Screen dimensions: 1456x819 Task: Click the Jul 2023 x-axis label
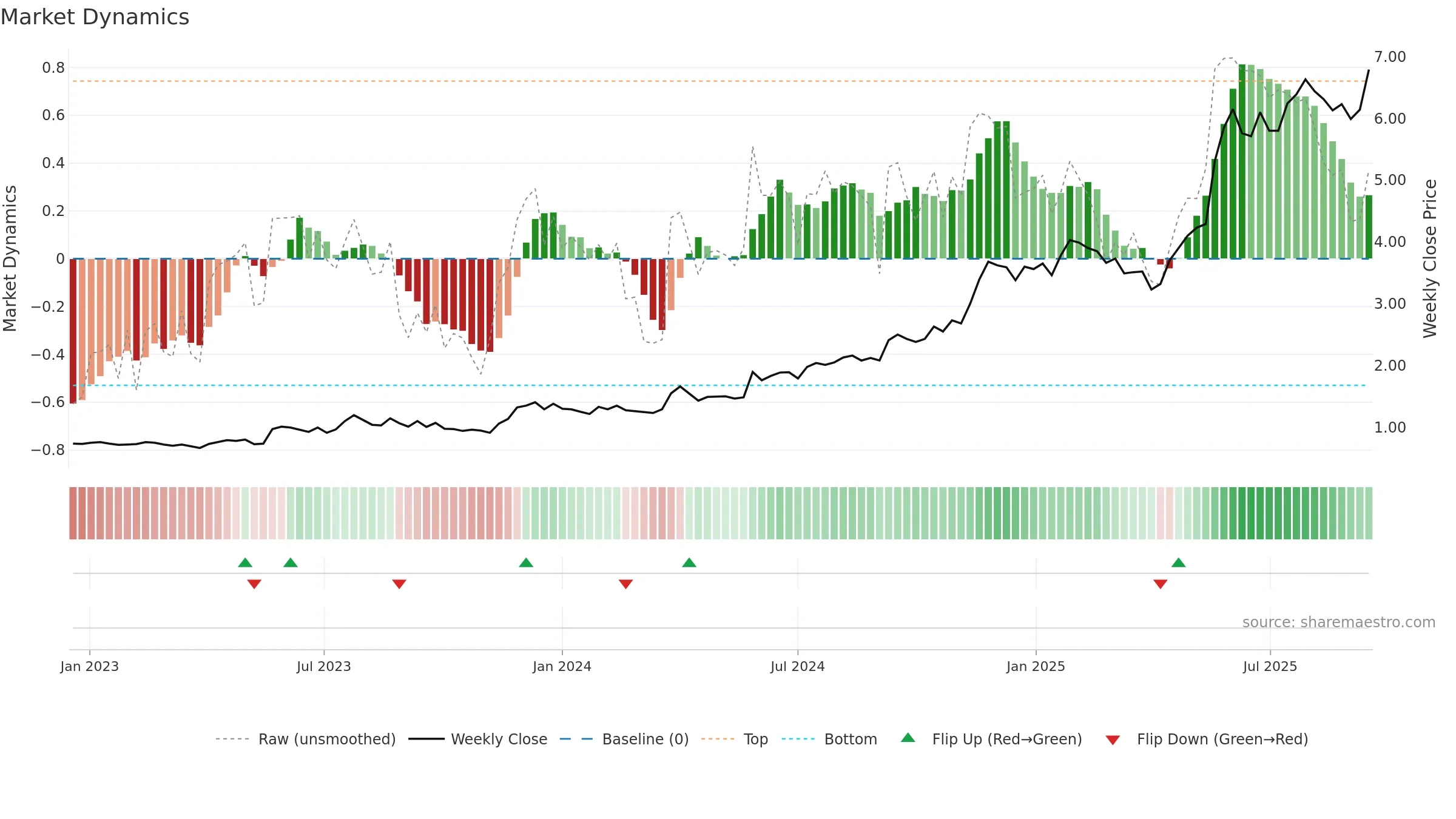pyautogui.click(x=324, y=666)
